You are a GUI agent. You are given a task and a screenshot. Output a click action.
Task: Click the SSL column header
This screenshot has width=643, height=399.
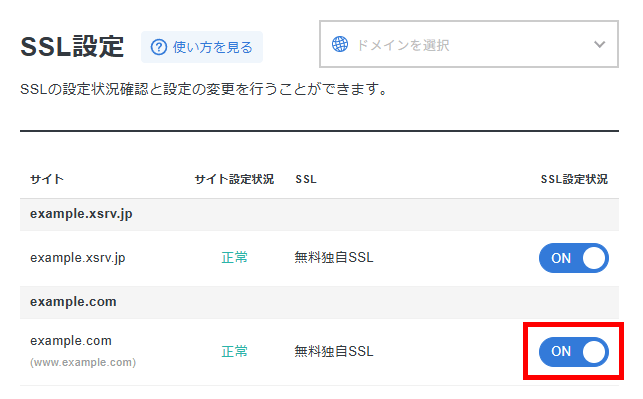tap(306, 179)
